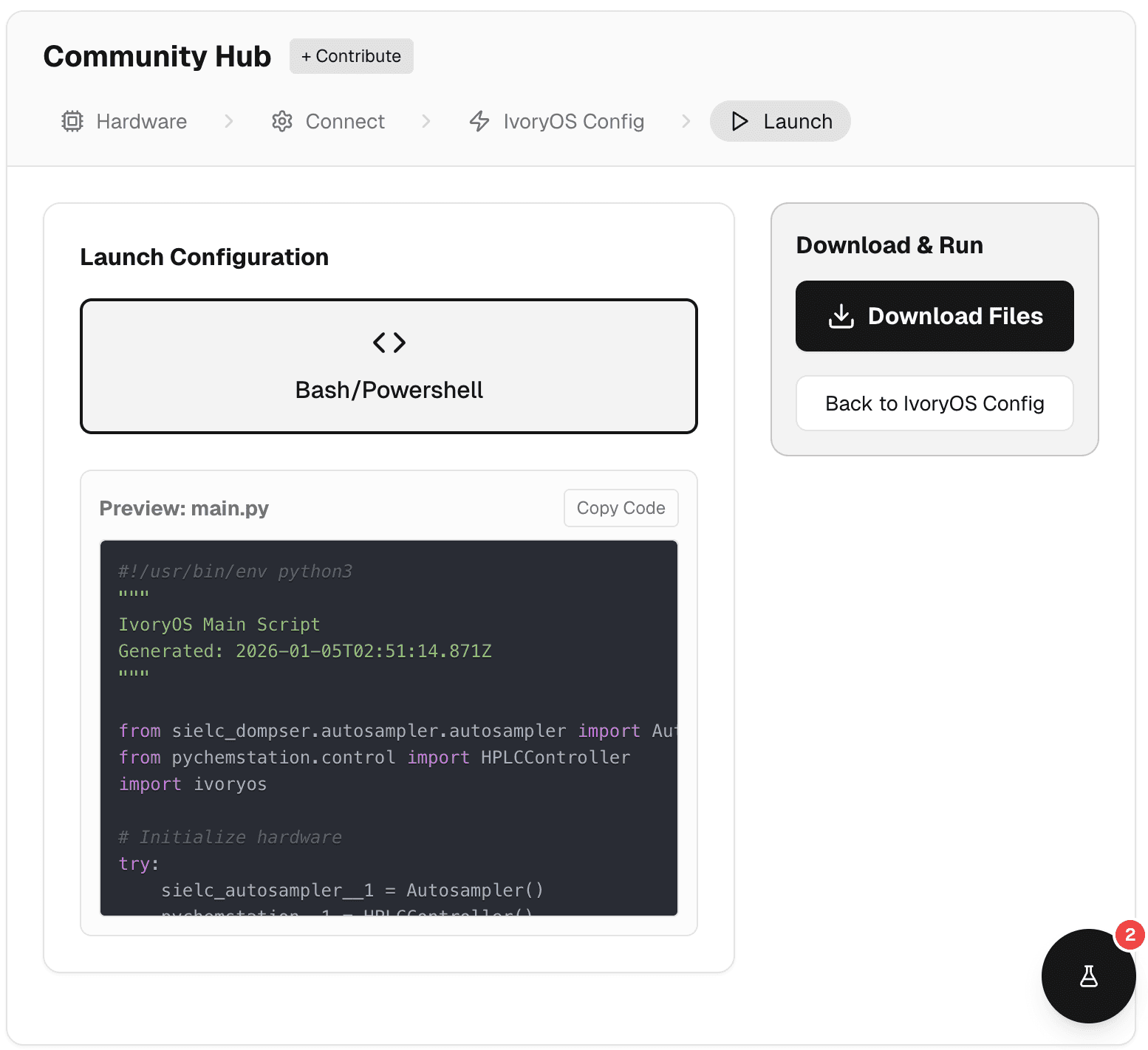Click the Copy Code button
Viewport: 1148px width, 1050px height.
click(x=621, y=508)
